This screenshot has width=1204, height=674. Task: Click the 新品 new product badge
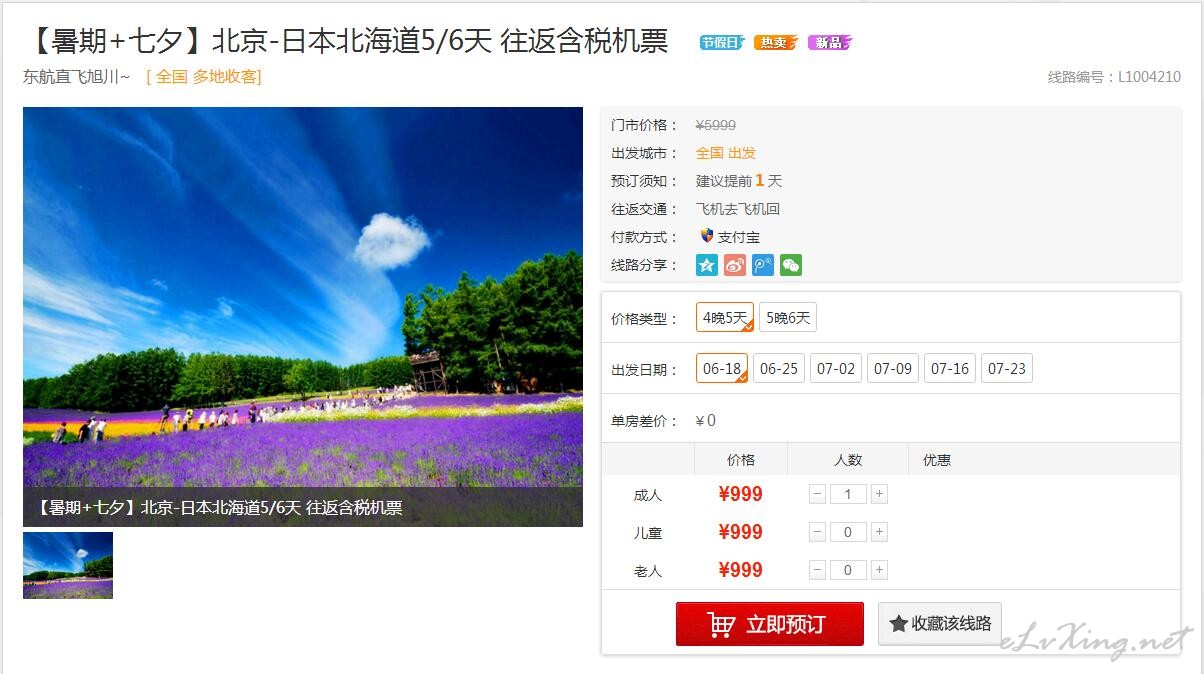830,42
